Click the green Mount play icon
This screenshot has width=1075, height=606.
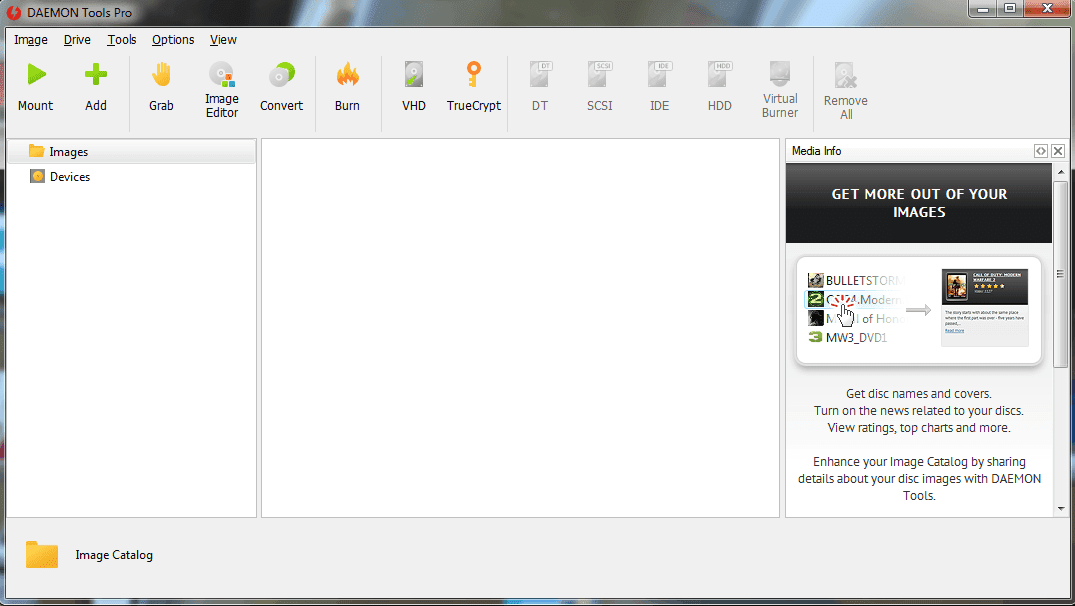pos(36,74)
